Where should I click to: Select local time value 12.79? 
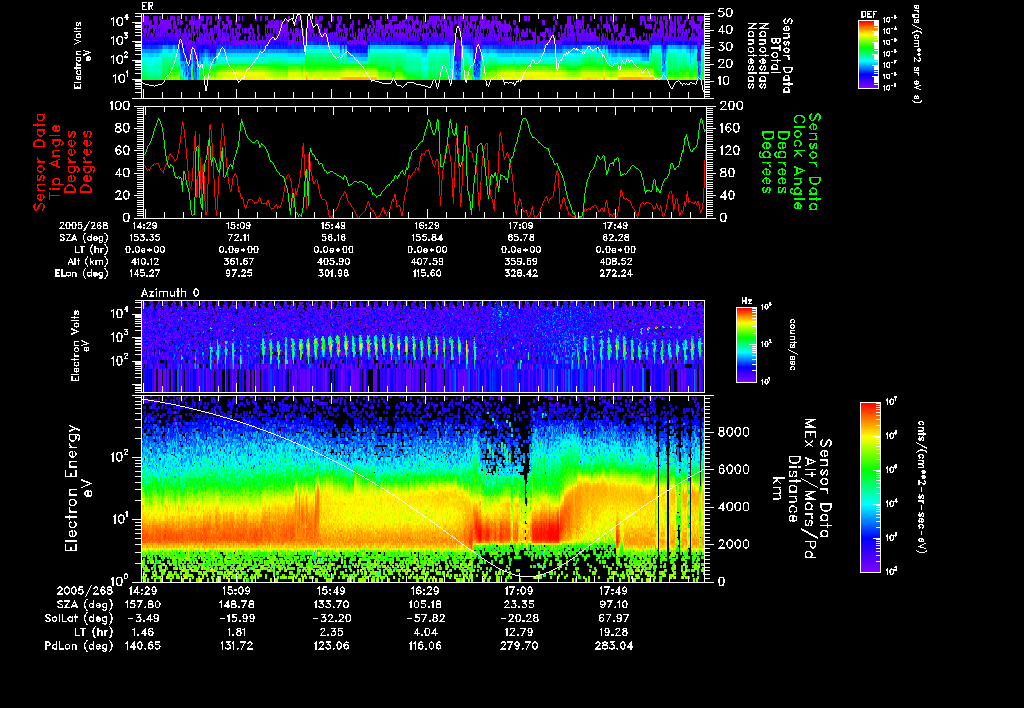coord(520,632)
